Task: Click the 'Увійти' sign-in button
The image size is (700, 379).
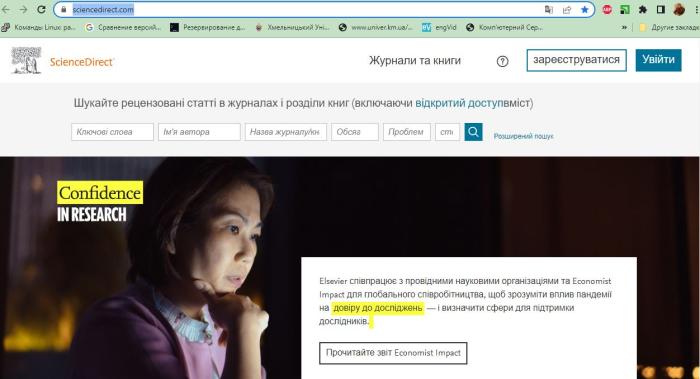Action: (x=658, y=60)
